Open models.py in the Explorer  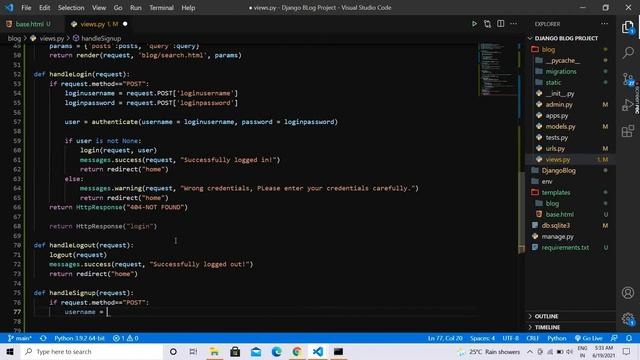click(560, 127)
